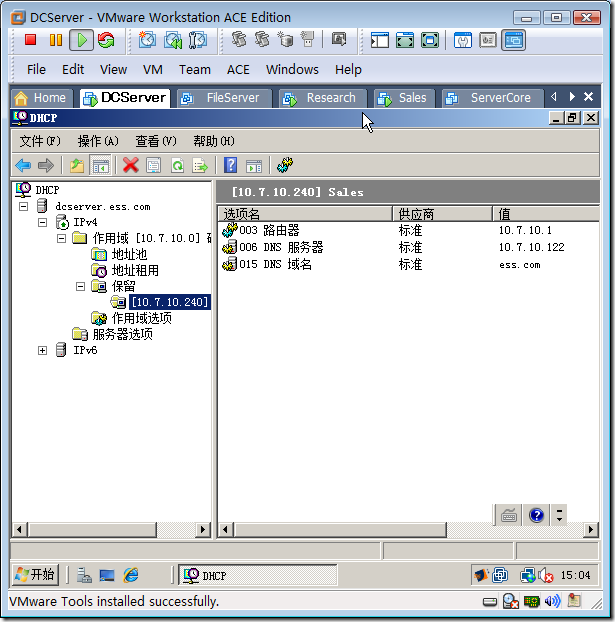This screenshot has height=622, width=615.
Task: Enable quick switch mode icon
Action: [430, 40]
